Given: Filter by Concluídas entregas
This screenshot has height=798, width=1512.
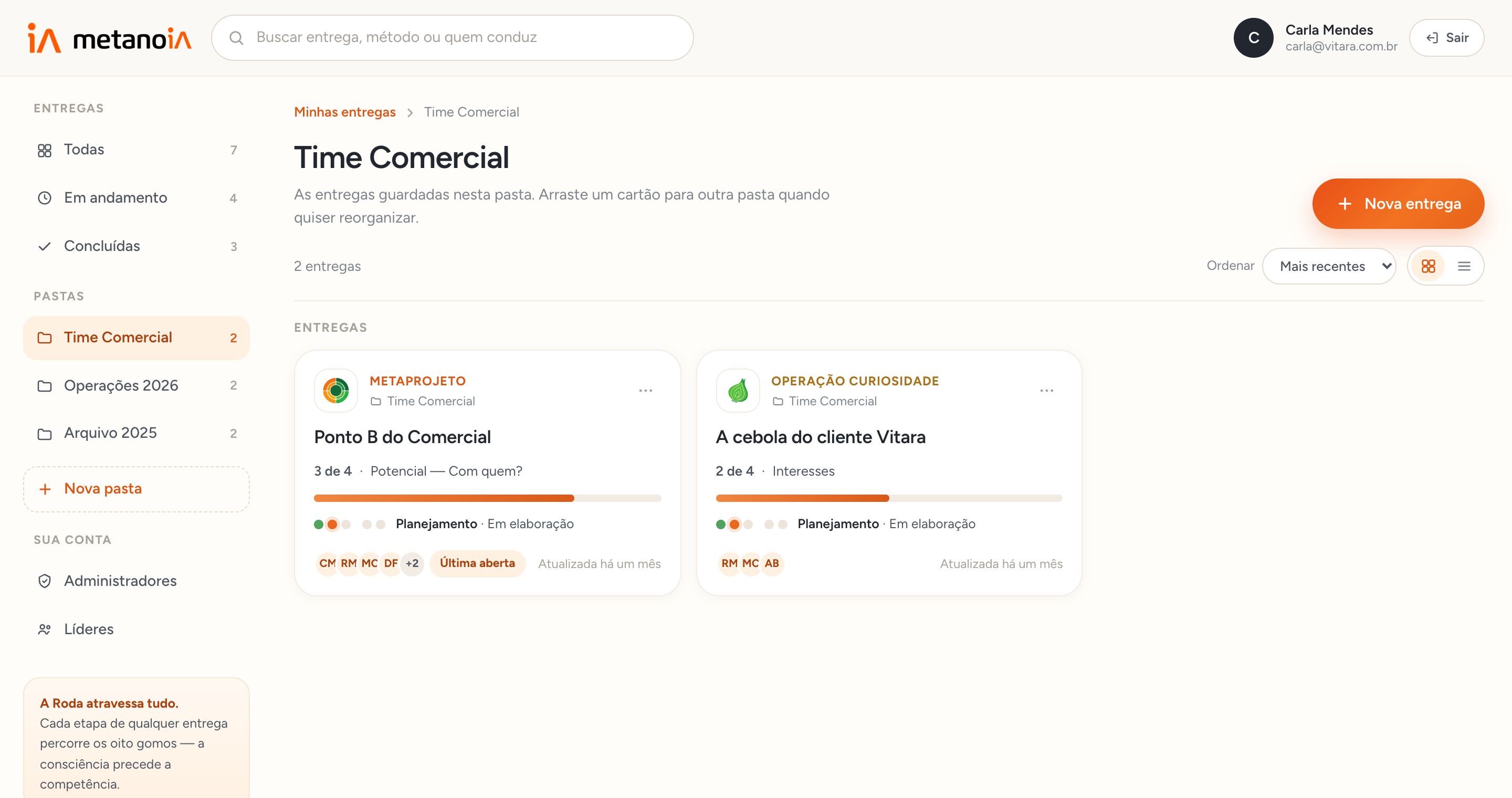Looking at the screenshot, I should tap(136, 246).
